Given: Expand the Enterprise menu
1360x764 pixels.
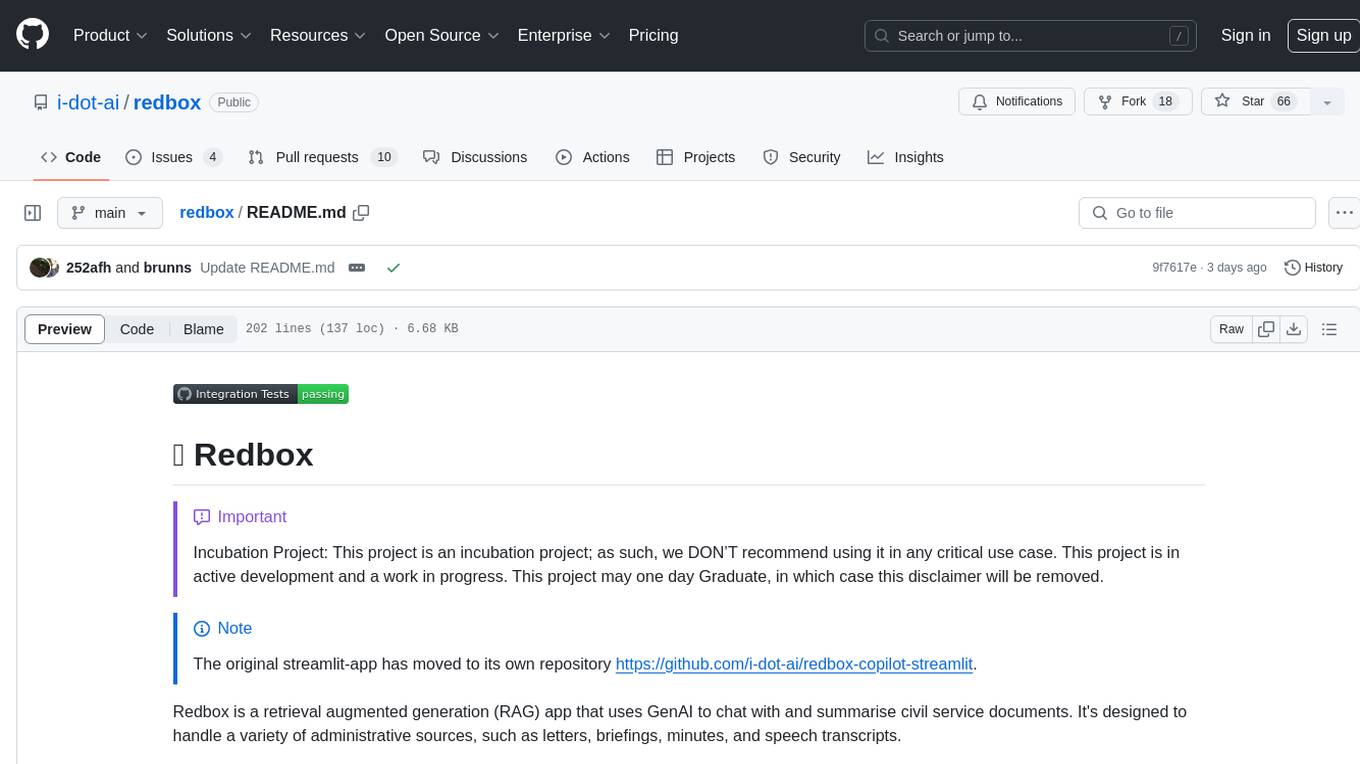Looking at the screenshot, I should [563, 35].
